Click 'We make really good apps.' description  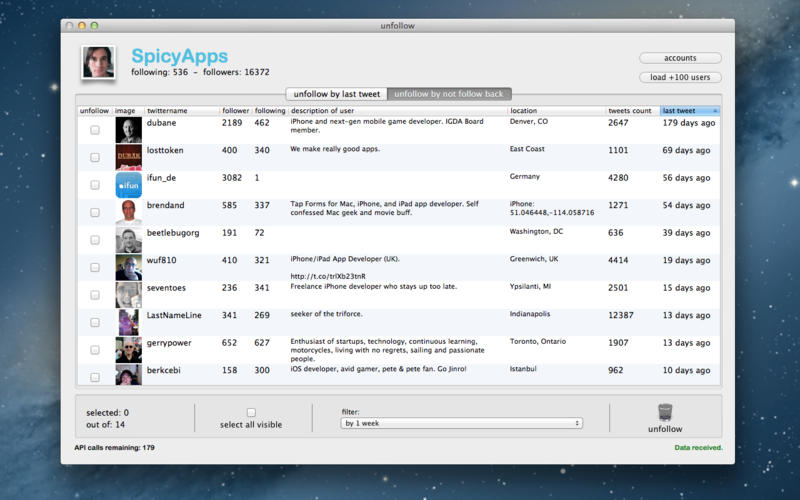coord(335,149)
